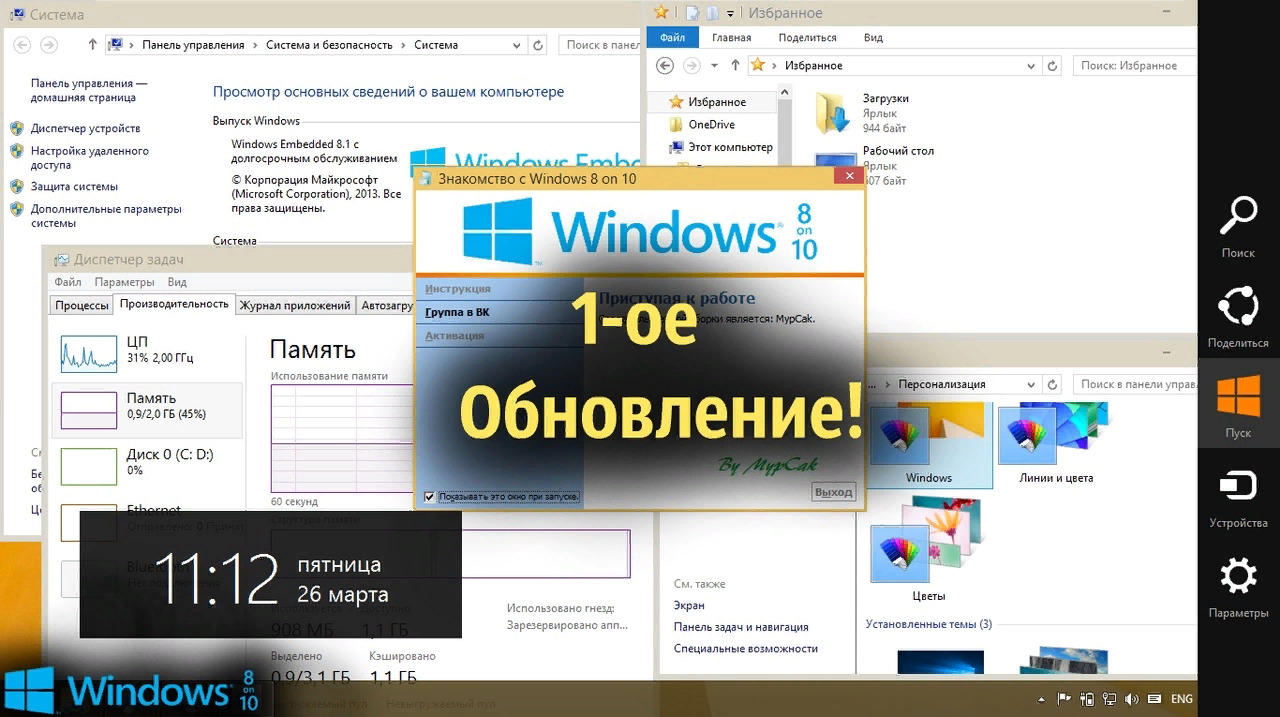This screenshot has height=717, width=1280.
Task: Expand chevron after Система и безопасность breadcrumb
Action: tap(403, 45)
